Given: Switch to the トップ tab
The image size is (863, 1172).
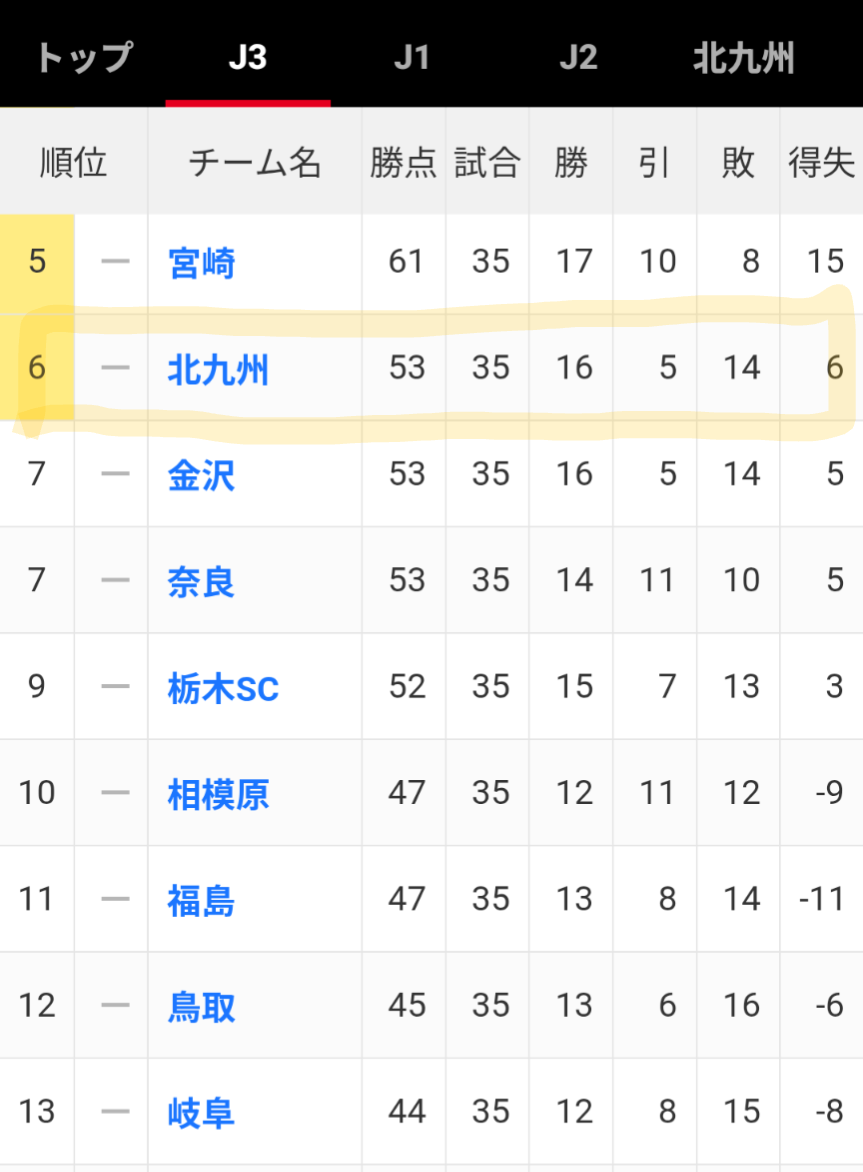Looking at the screenshot, I should pyautogui.click(x=84, y=57).
